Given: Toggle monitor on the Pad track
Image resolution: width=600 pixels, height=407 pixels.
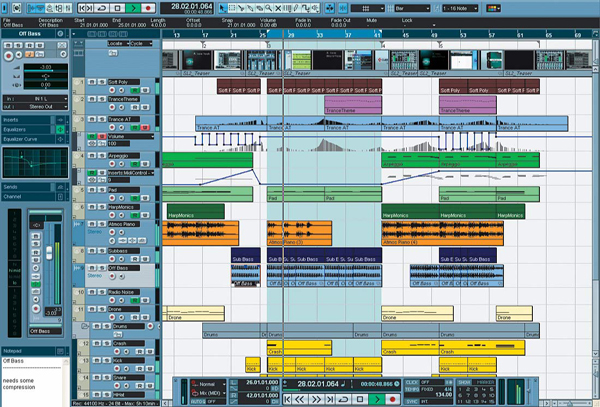Looking at the screenshot, I should click(121, 198).
